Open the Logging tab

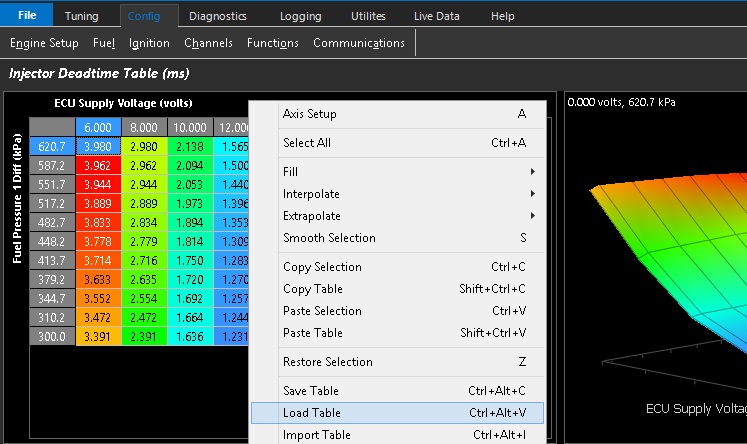(301, 16)
